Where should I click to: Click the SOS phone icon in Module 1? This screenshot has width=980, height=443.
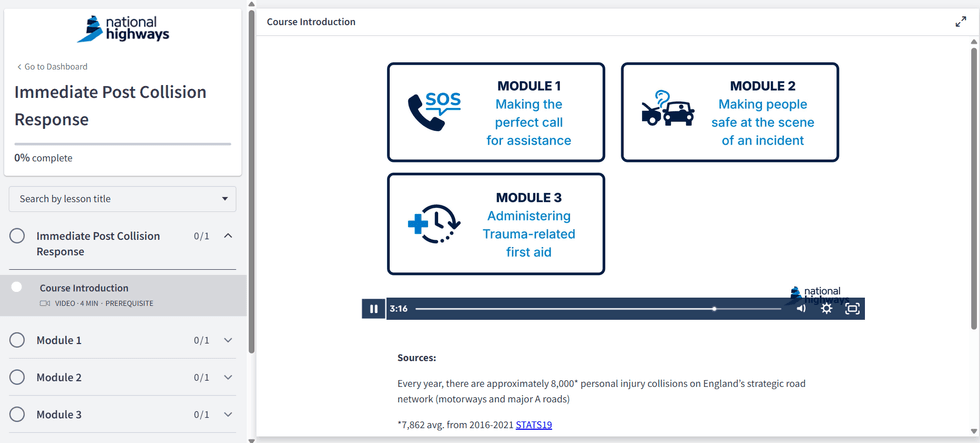point(434,111)
